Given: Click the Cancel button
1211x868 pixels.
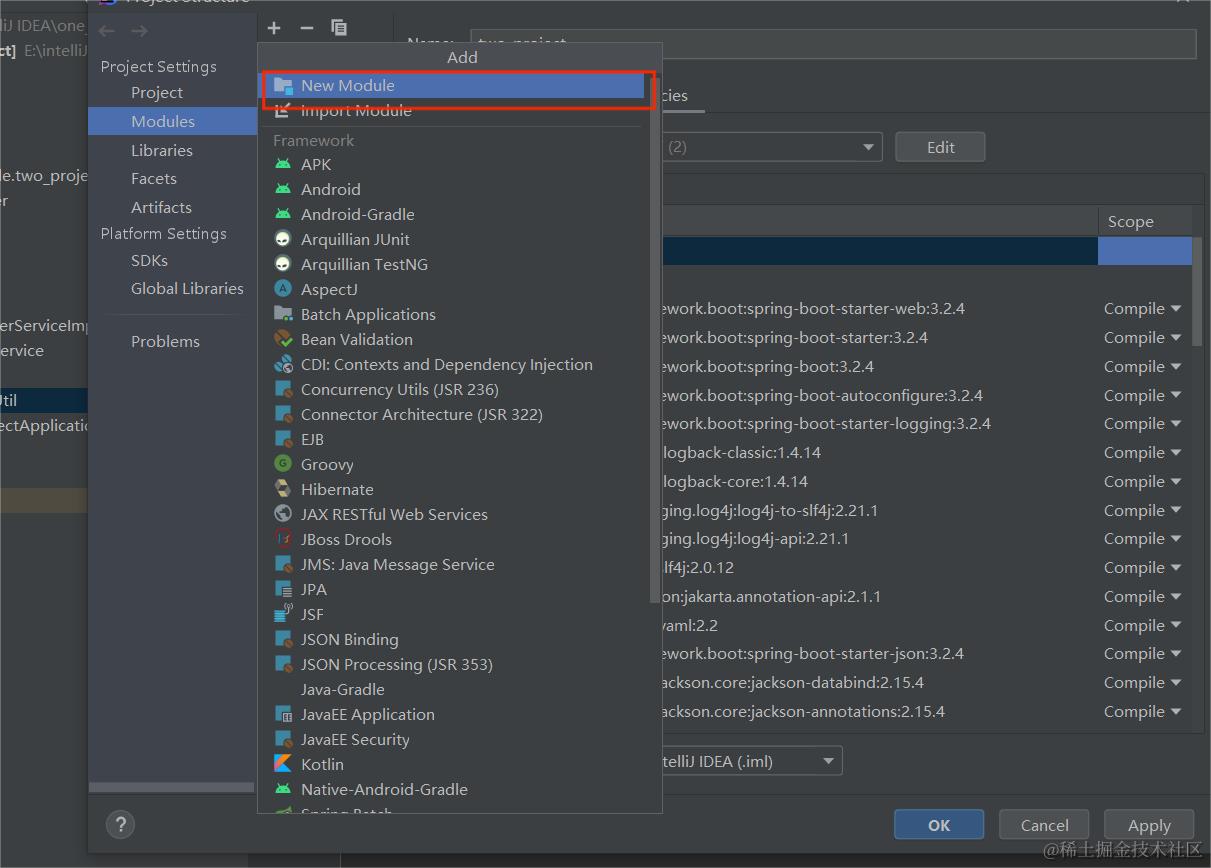Looking at the screenshot, I should pyautogui.click(x=1045, y=825).
